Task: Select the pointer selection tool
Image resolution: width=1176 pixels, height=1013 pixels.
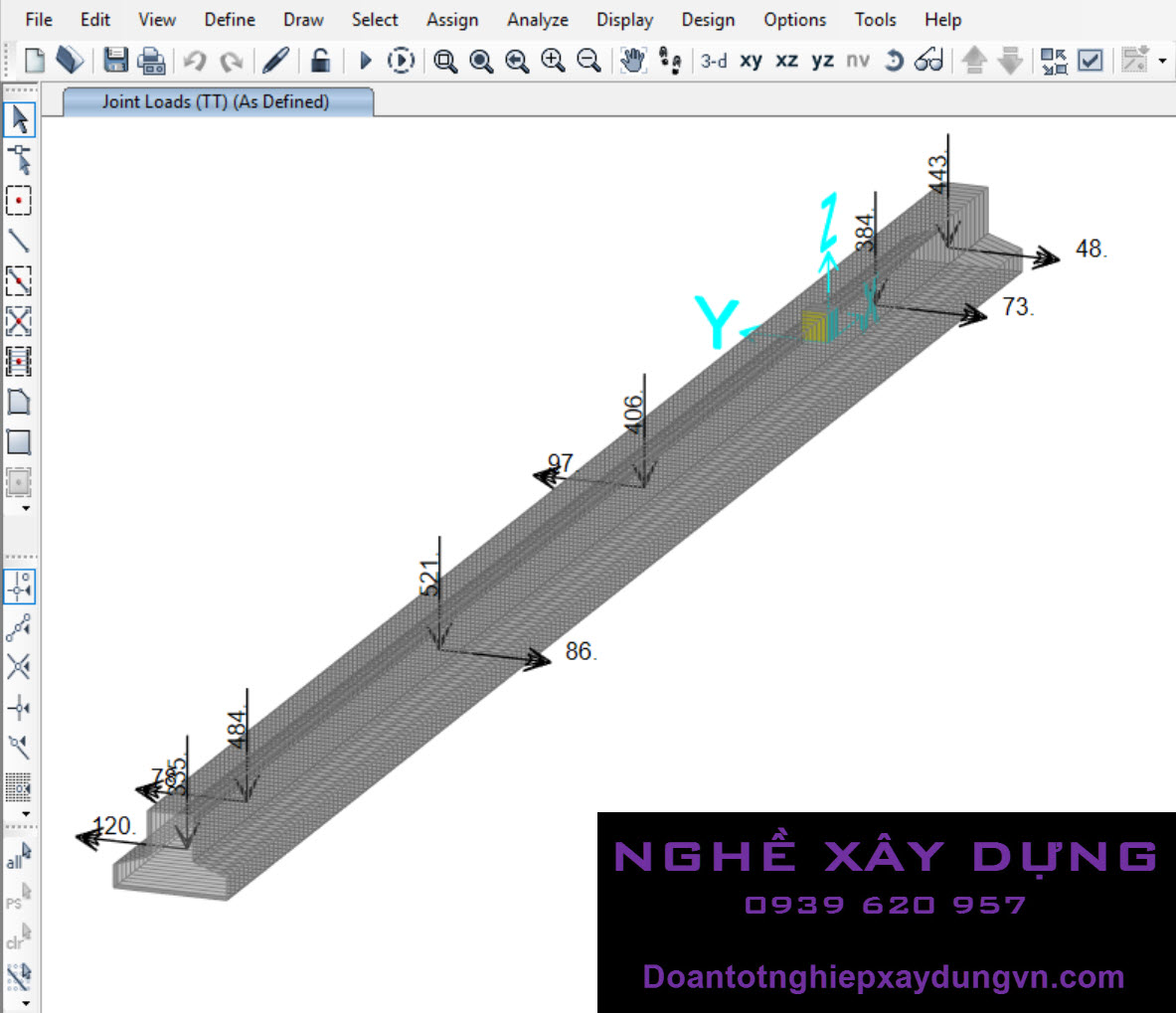Action: click(x=20, y=120)
